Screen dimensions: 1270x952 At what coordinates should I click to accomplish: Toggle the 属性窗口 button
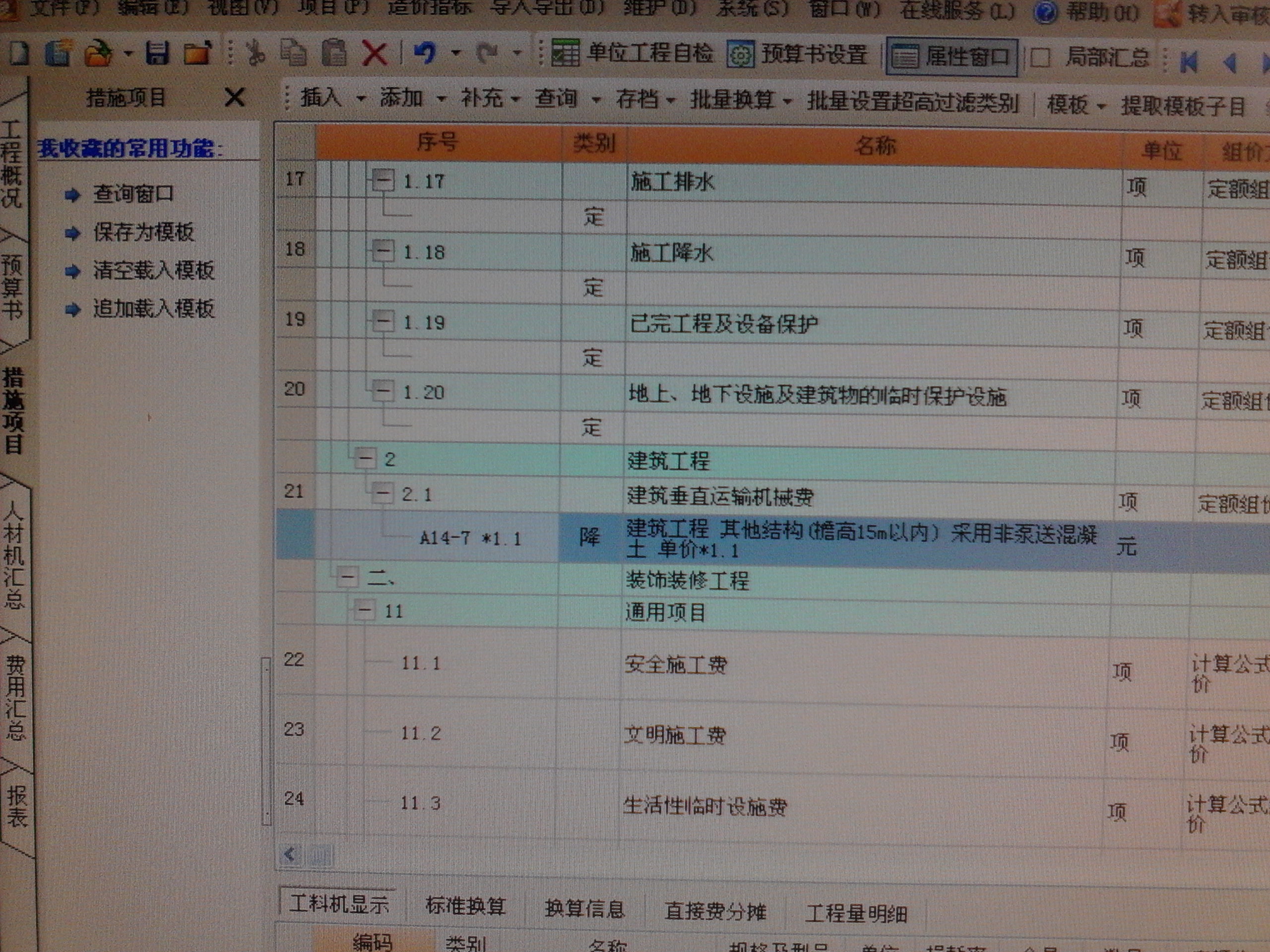pos(952,57)
